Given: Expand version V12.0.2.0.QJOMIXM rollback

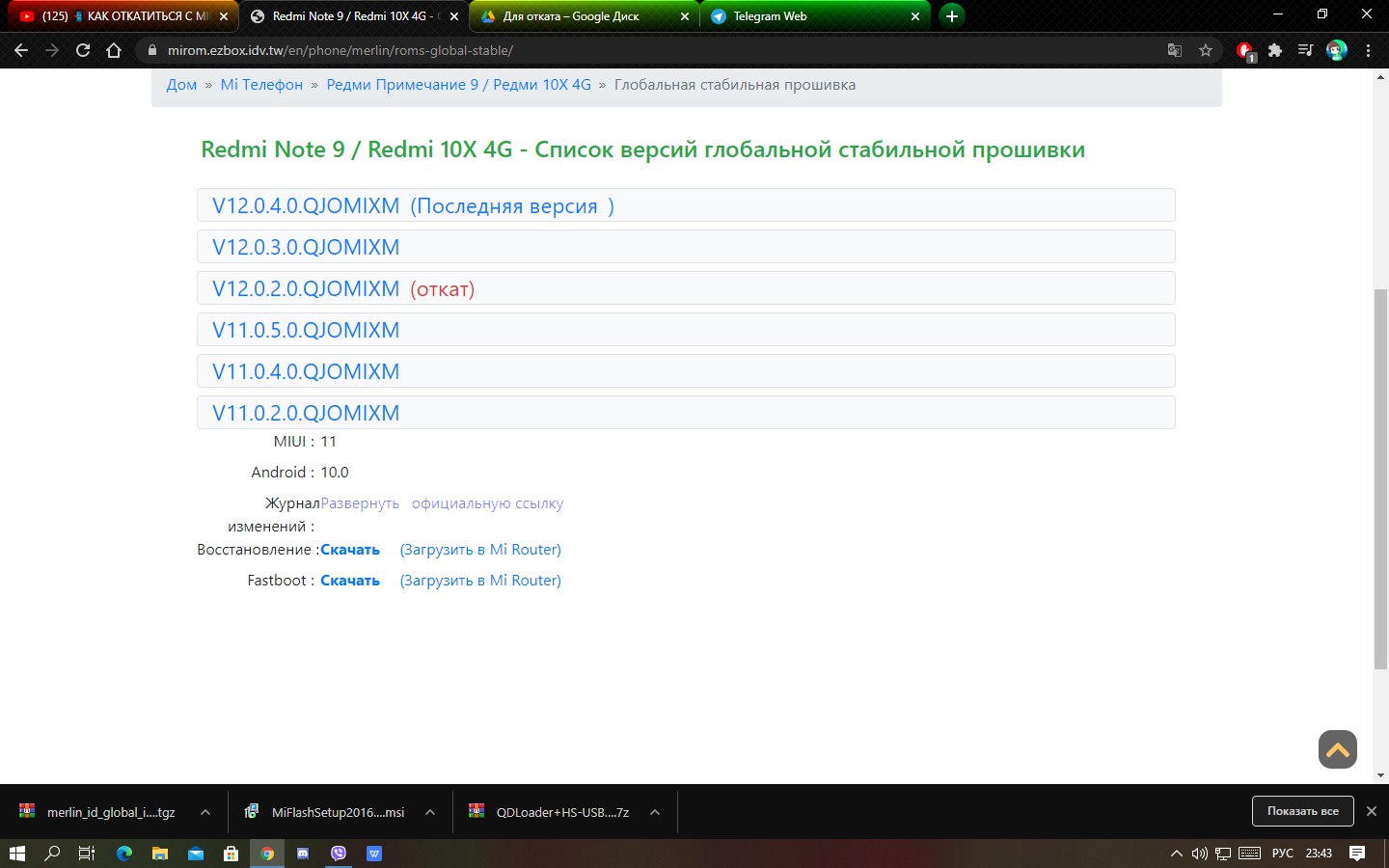Looking at the screenshot, I should [x=686, y=288].
